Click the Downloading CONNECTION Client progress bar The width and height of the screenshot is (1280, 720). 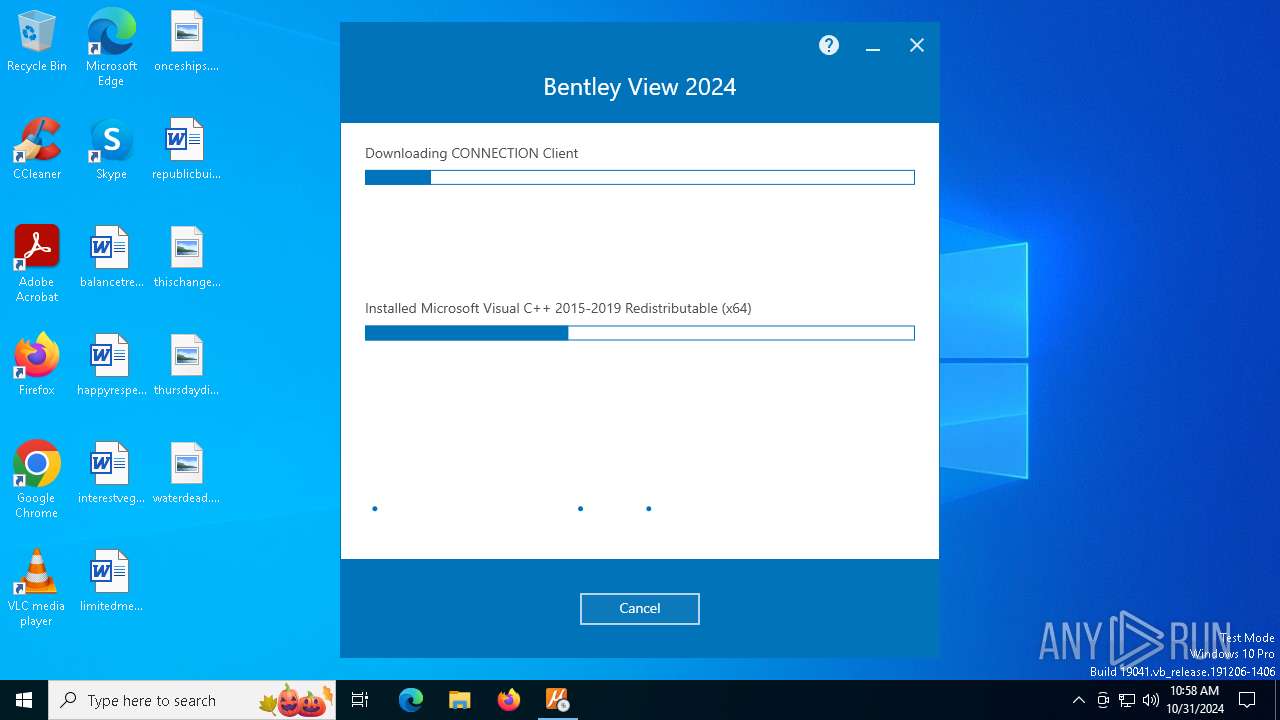(640, 177)
